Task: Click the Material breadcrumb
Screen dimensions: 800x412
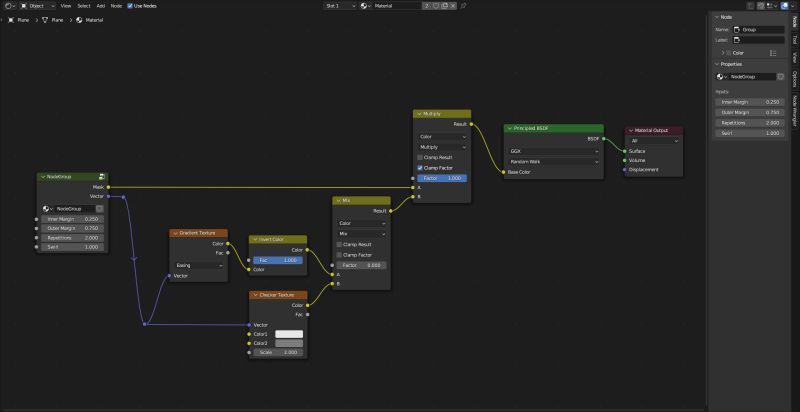Action: point(90,20)
